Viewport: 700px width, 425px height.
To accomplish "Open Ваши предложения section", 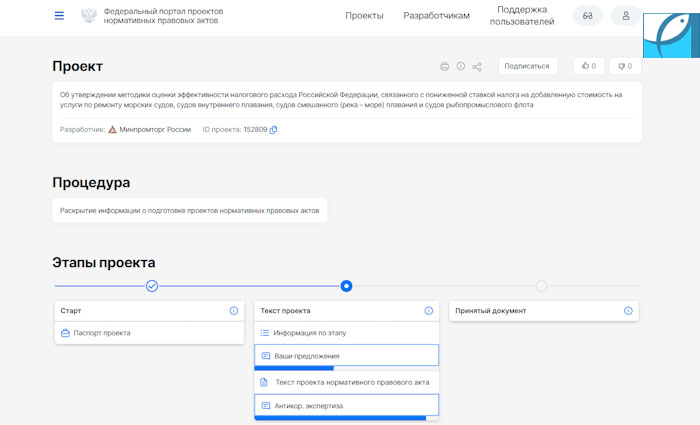I will (x=346, y=355).
